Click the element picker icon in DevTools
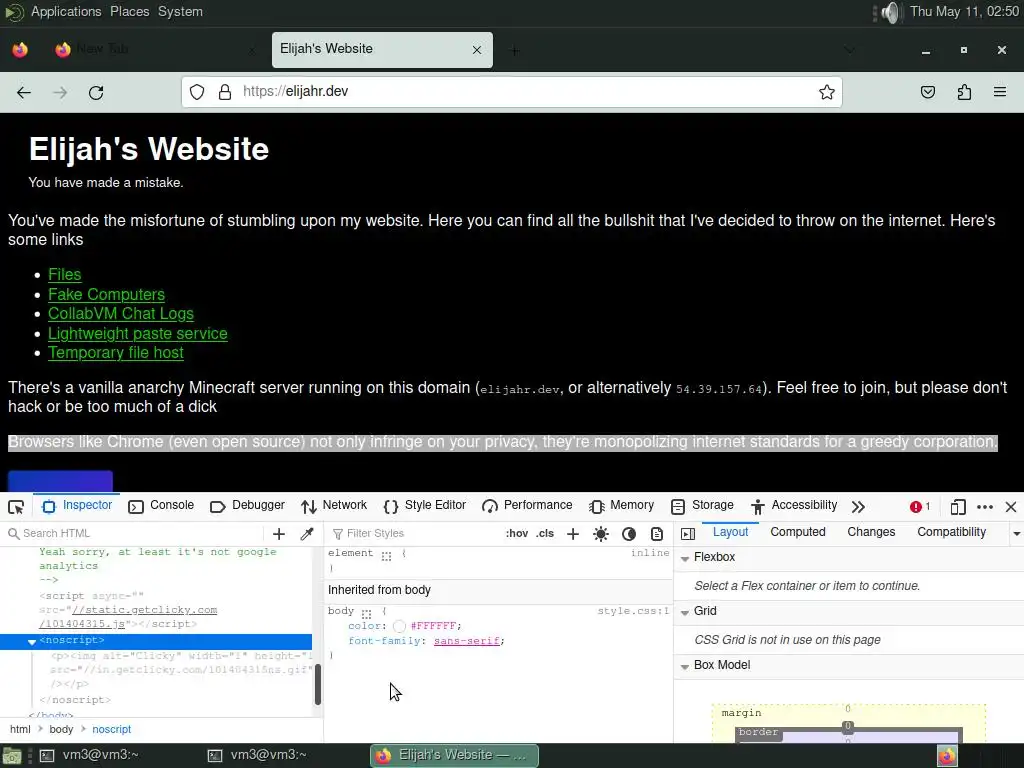This screenshot has width=1024, height=768. [x=16, y=507]
